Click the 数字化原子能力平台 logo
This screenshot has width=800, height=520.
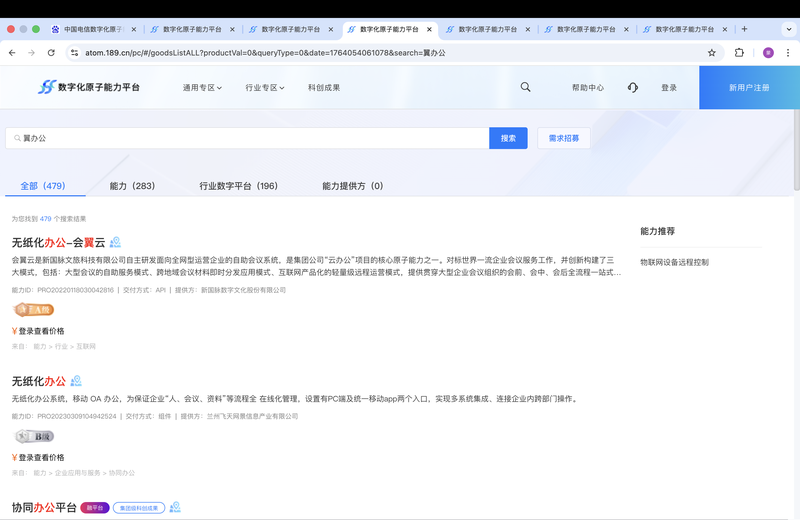click(89, 87)
